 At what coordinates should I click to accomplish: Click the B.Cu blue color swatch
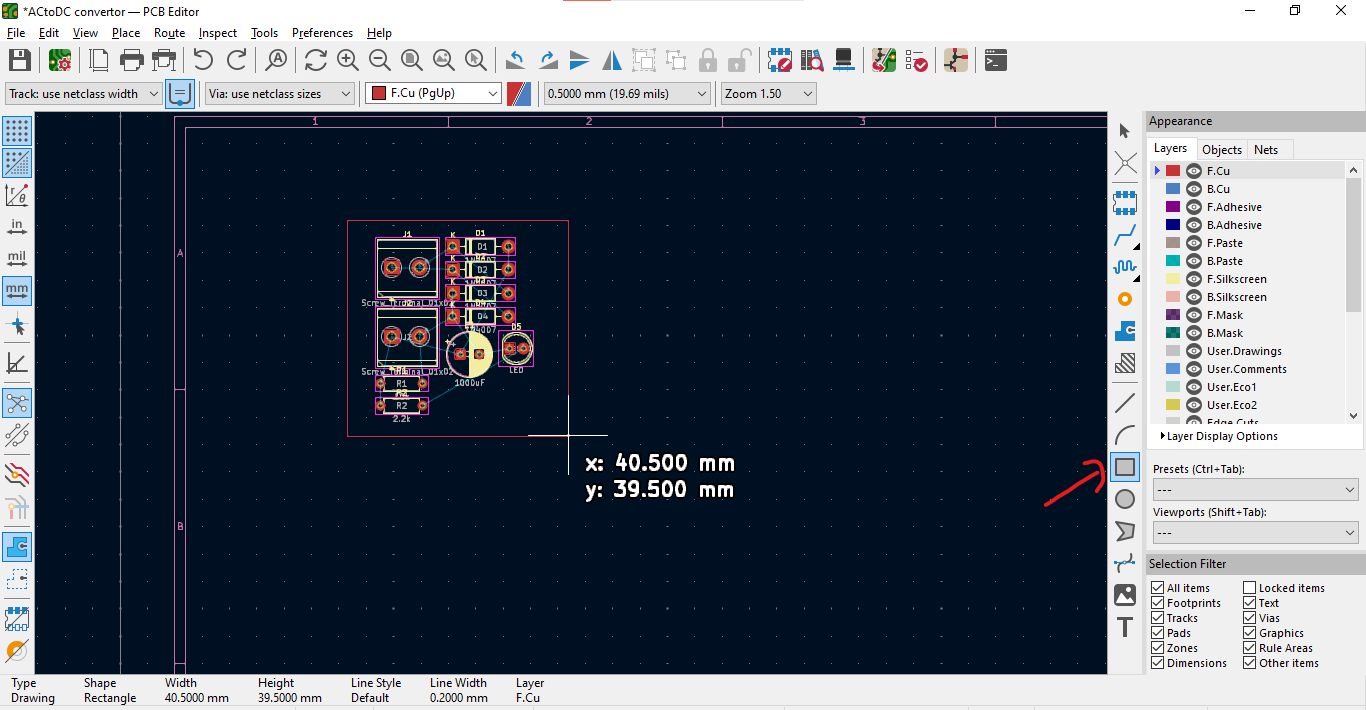pyautogui.click(x=1173, y=189)
